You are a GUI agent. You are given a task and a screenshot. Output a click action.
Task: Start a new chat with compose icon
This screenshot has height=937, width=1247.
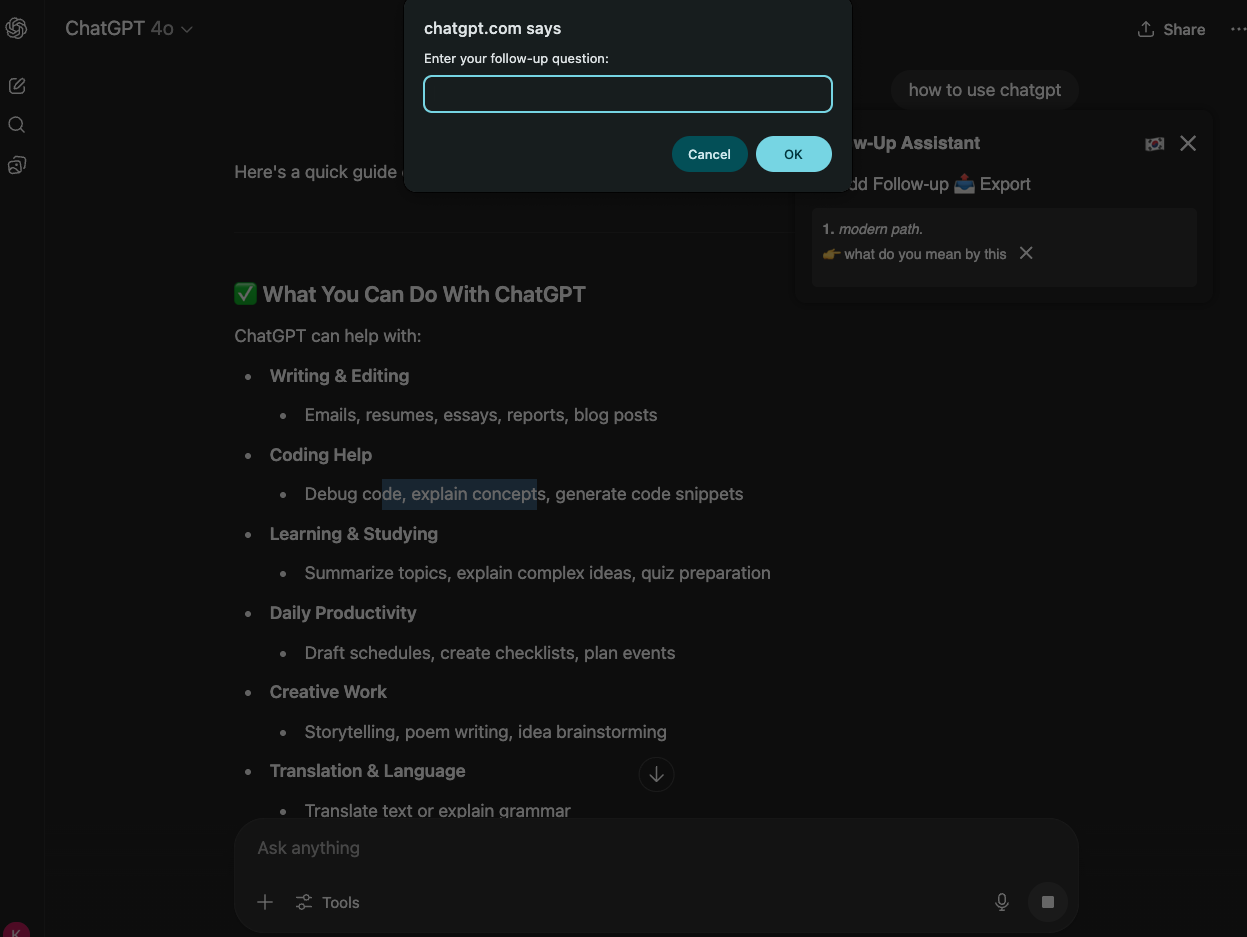coord(16,86)
